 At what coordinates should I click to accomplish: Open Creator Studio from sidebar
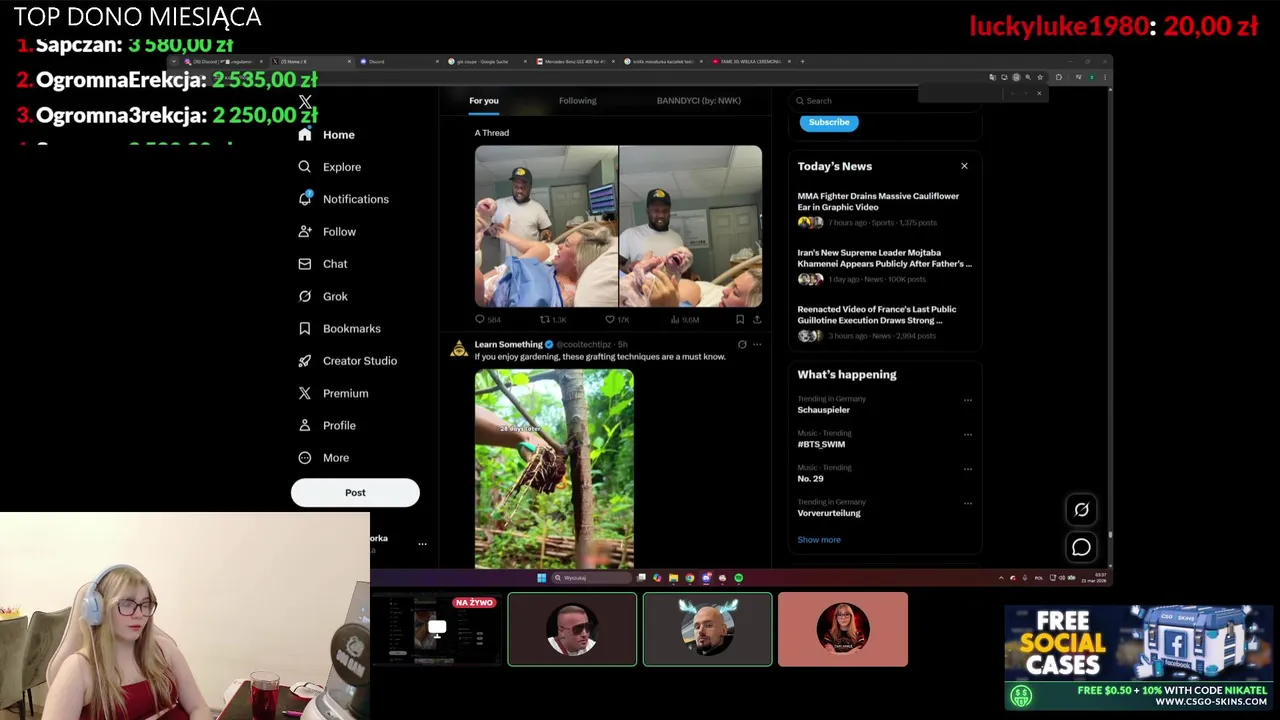pos(348,361)
